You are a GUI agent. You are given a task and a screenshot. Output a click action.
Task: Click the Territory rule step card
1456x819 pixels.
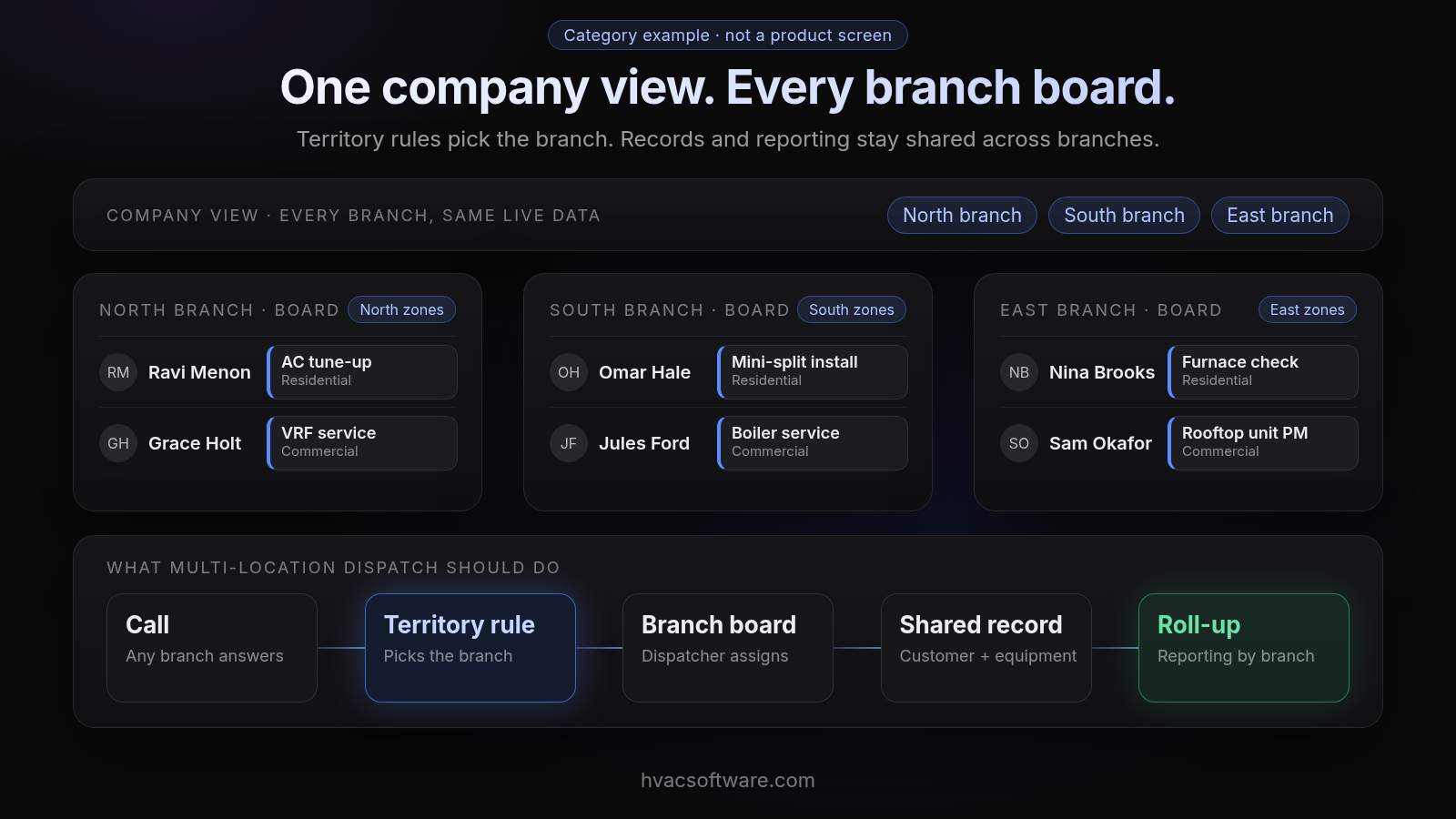click(470, 648)
